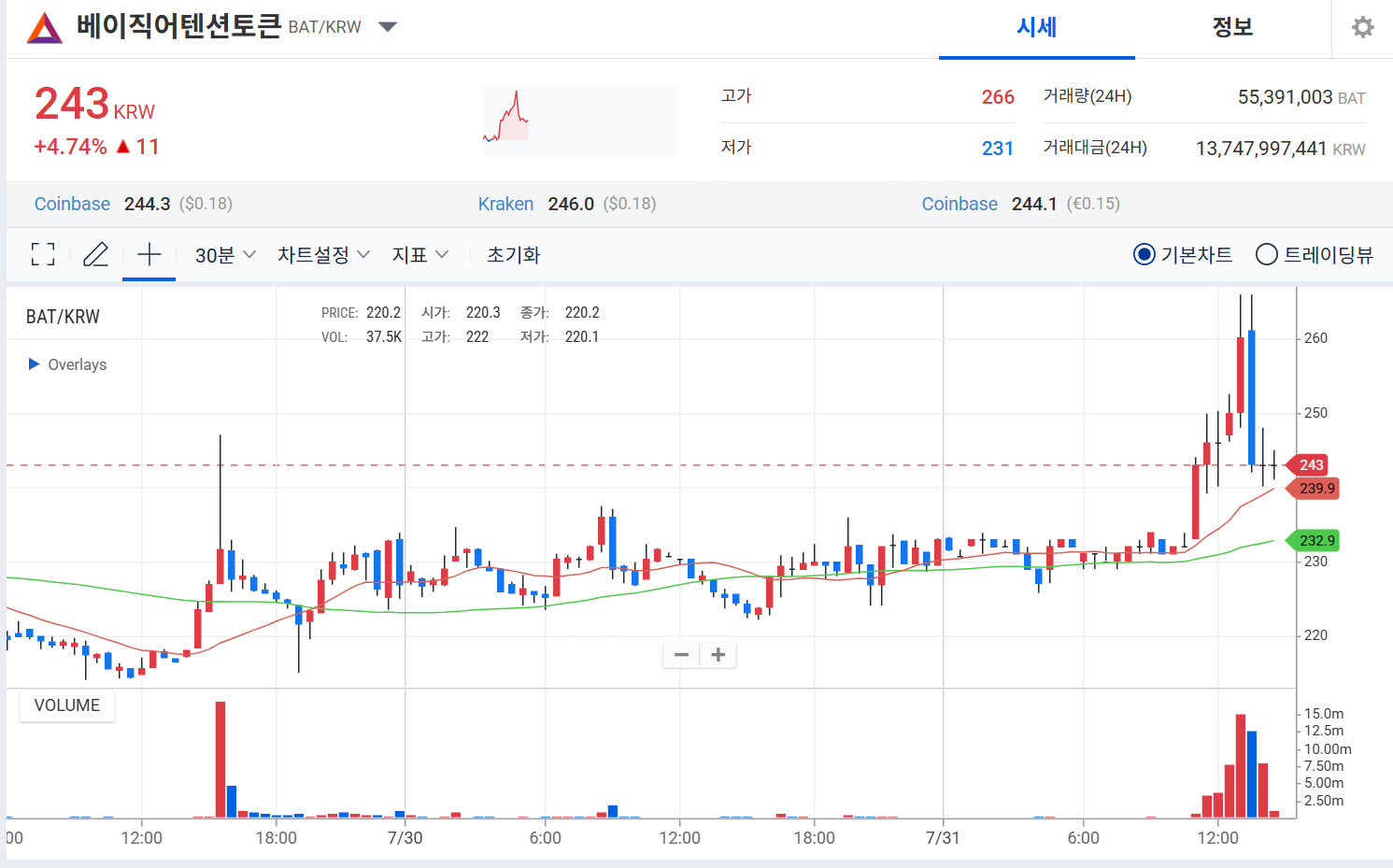Zoom in chart with plus button

click(x=718, y=655)
